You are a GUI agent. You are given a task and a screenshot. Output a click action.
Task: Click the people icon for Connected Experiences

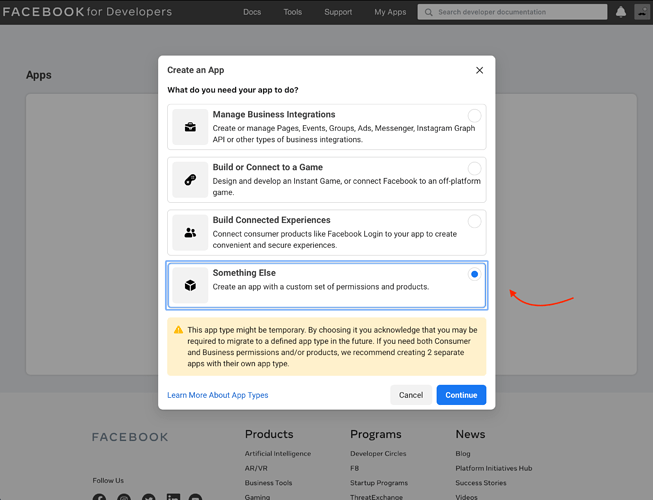click(x=190, y=233)
